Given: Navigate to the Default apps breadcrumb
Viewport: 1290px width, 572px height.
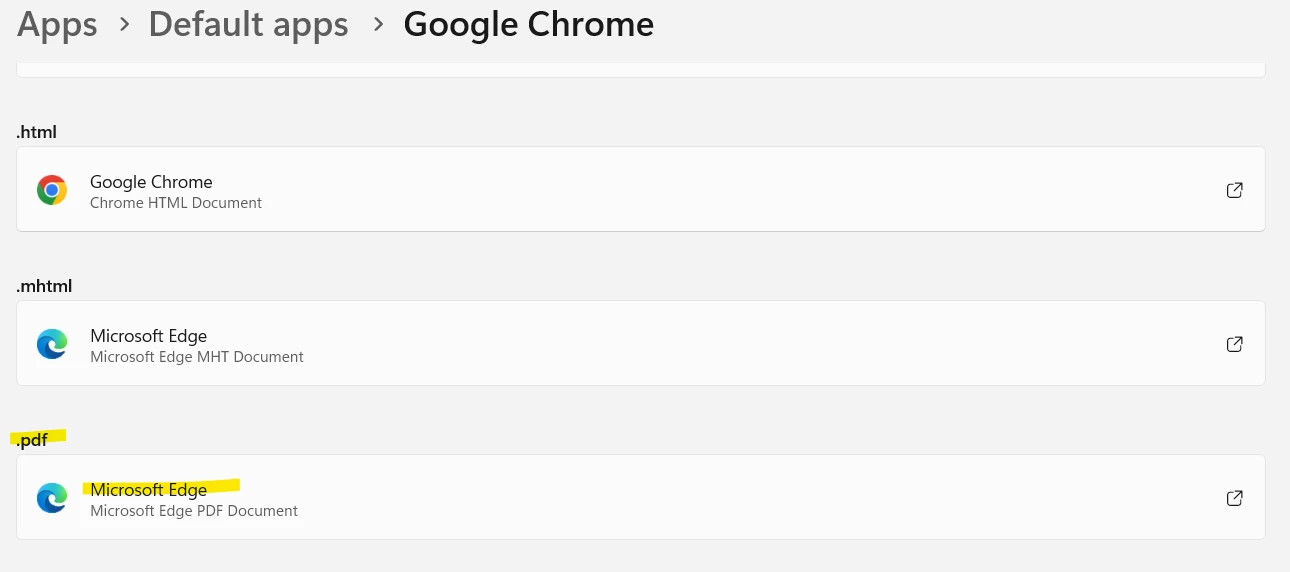Looking at the screenshot, I should click(x=248, y=24).
